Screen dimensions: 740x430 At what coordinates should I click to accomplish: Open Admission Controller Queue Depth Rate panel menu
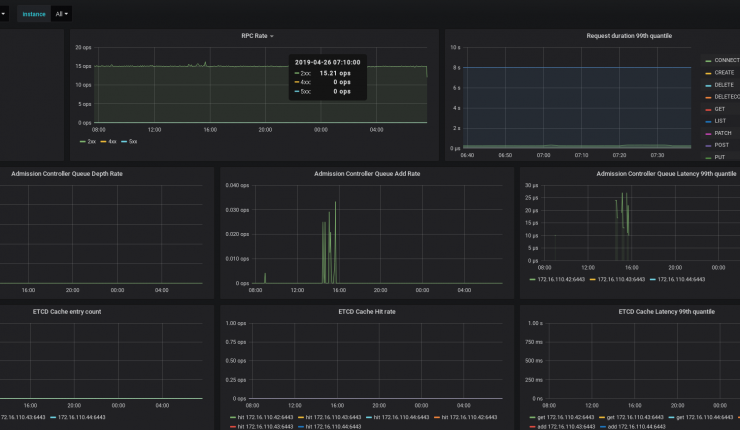pos(67,174)
